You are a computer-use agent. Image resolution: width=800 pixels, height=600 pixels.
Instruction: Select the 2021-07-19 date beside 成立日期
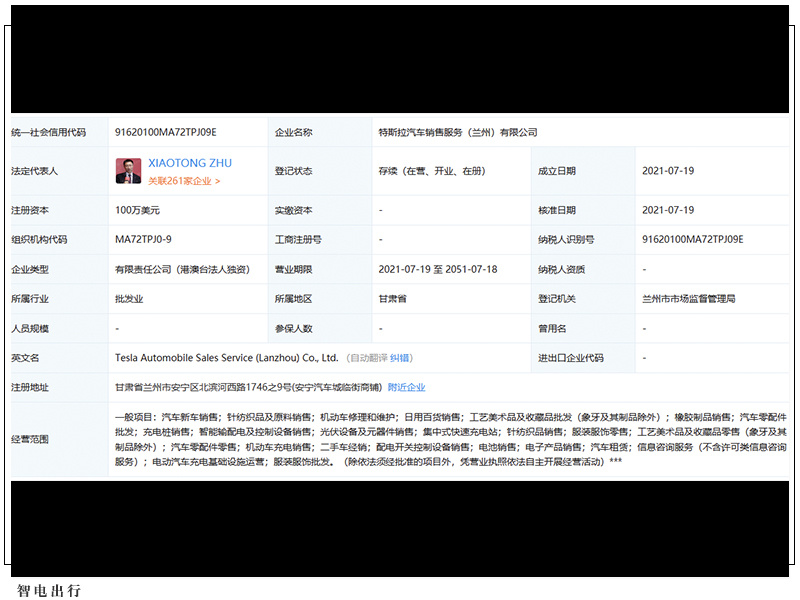[668, 171]
